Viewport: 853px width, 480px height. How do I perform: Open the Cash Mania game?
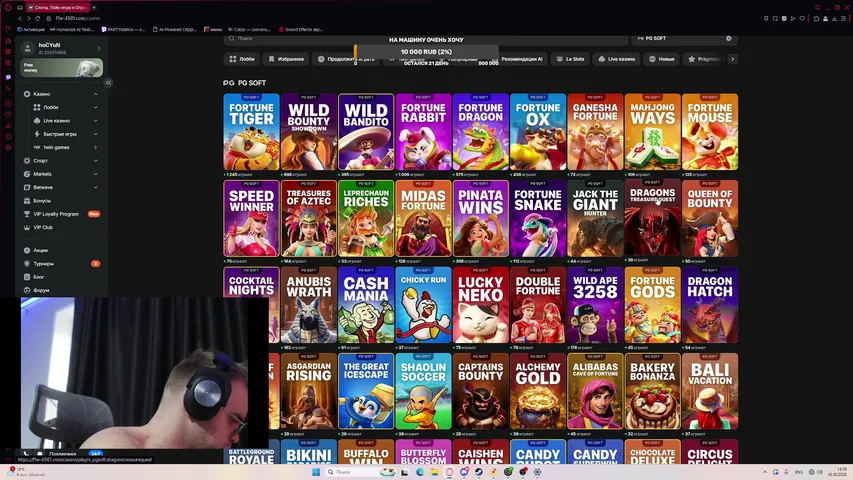366,305
